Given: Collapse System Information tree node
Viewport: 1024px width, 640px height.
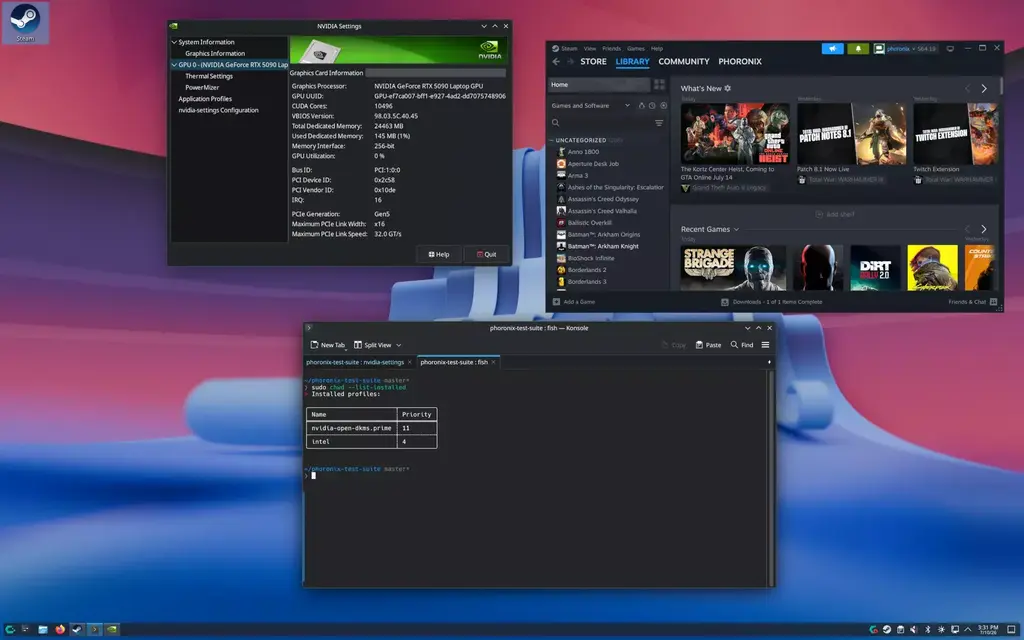Looking at the screenshot, I should [x=174, y=42].
